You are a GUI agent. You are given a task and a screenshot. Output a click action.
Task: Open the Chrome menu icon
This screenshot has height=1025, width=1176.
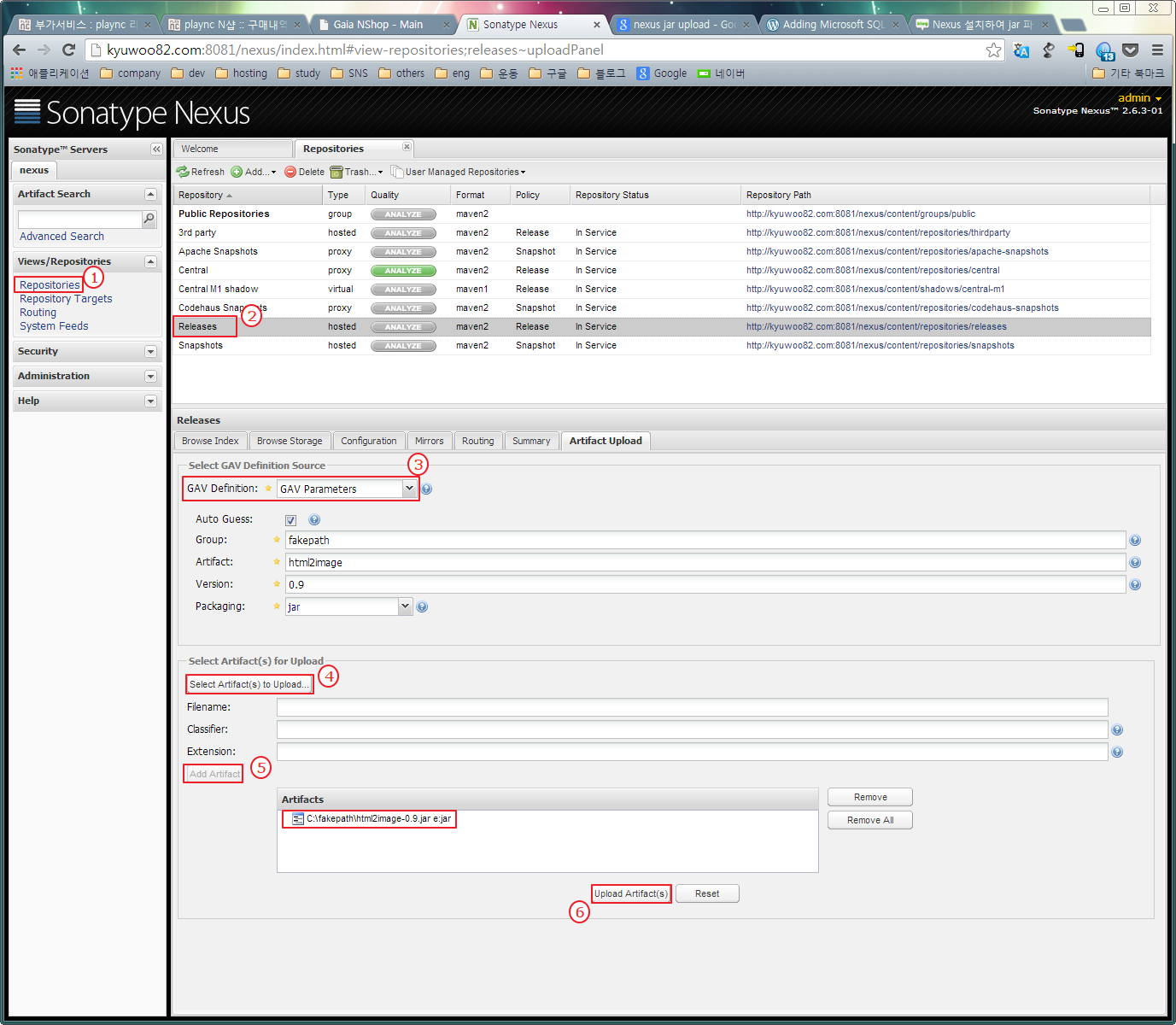(x=1157, y=50)
